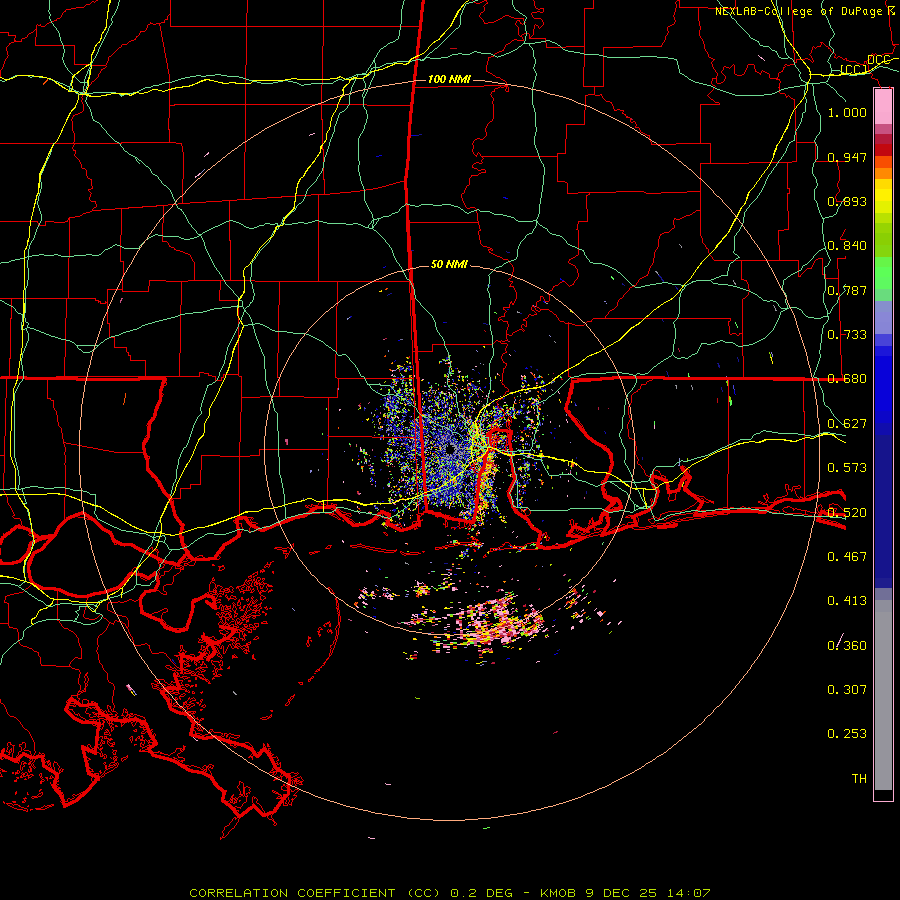Click the 0.840 color scale label
The width and height of the screenshot is (900, 900).
847,246
